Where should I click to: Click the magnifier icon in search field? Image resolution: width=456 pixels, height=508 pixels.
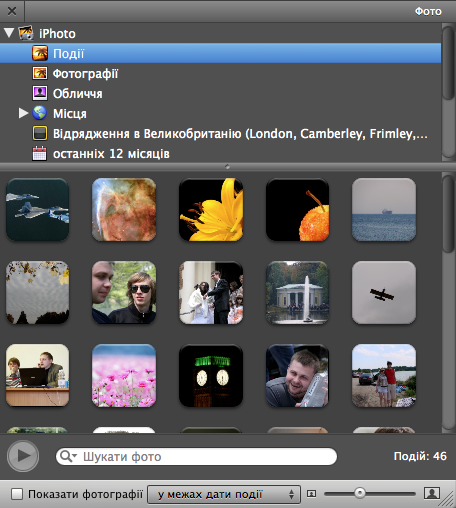pyautogui.click(x=67, y=456)
